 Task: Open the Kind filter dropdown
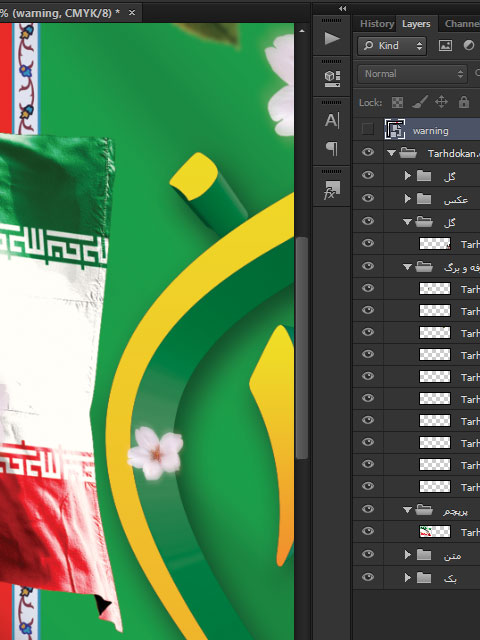[x=392, y=46]
